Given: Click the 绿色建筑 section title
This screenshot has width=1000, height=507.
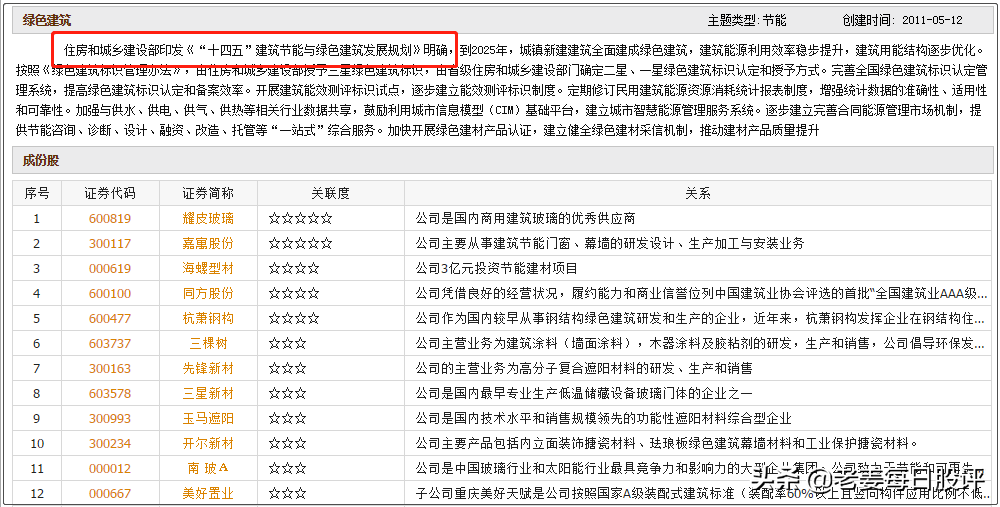Looking at the screenshot, I should [47, 20].
